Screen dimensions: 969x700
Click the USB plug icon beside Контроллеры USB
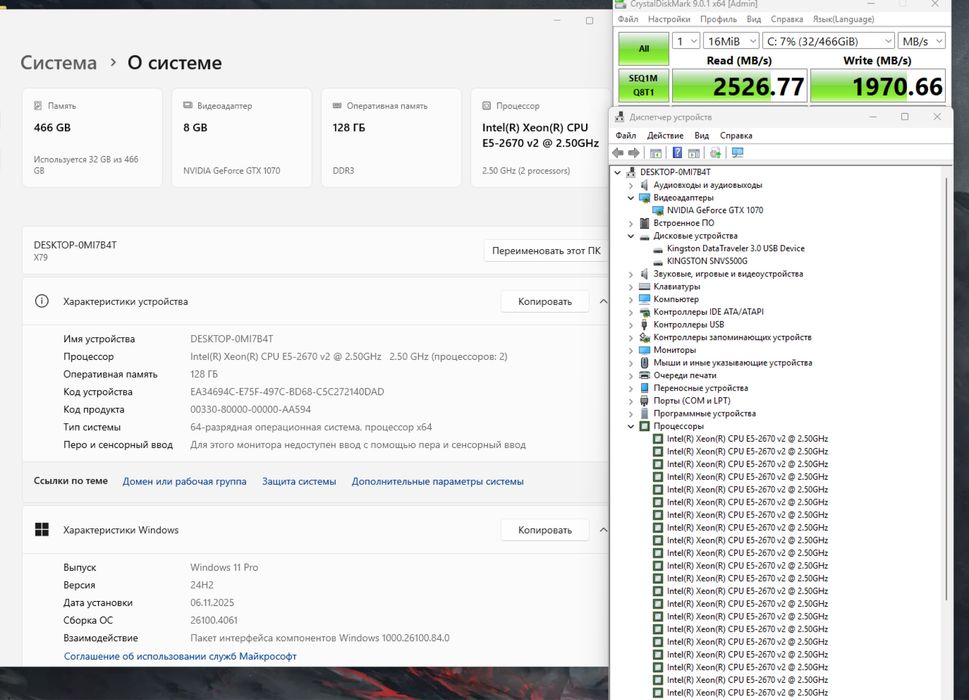tap(644, 324)
